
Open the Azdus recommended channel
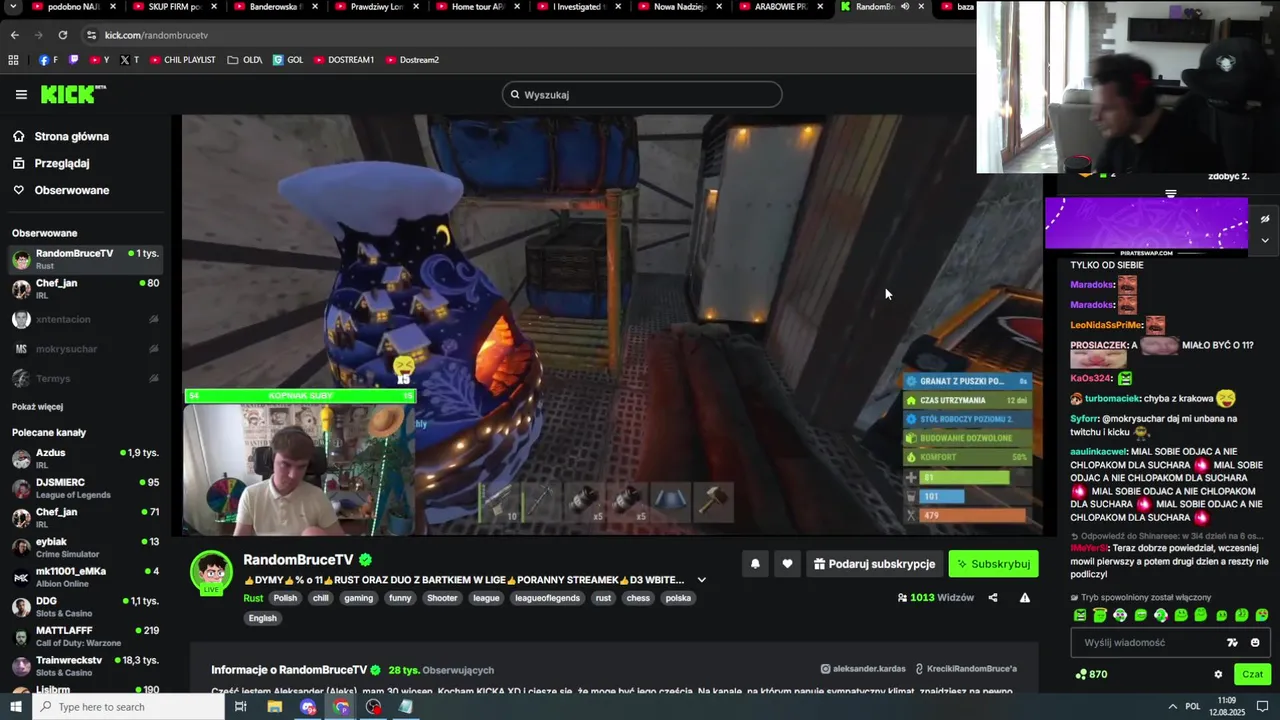pos(85,459)
